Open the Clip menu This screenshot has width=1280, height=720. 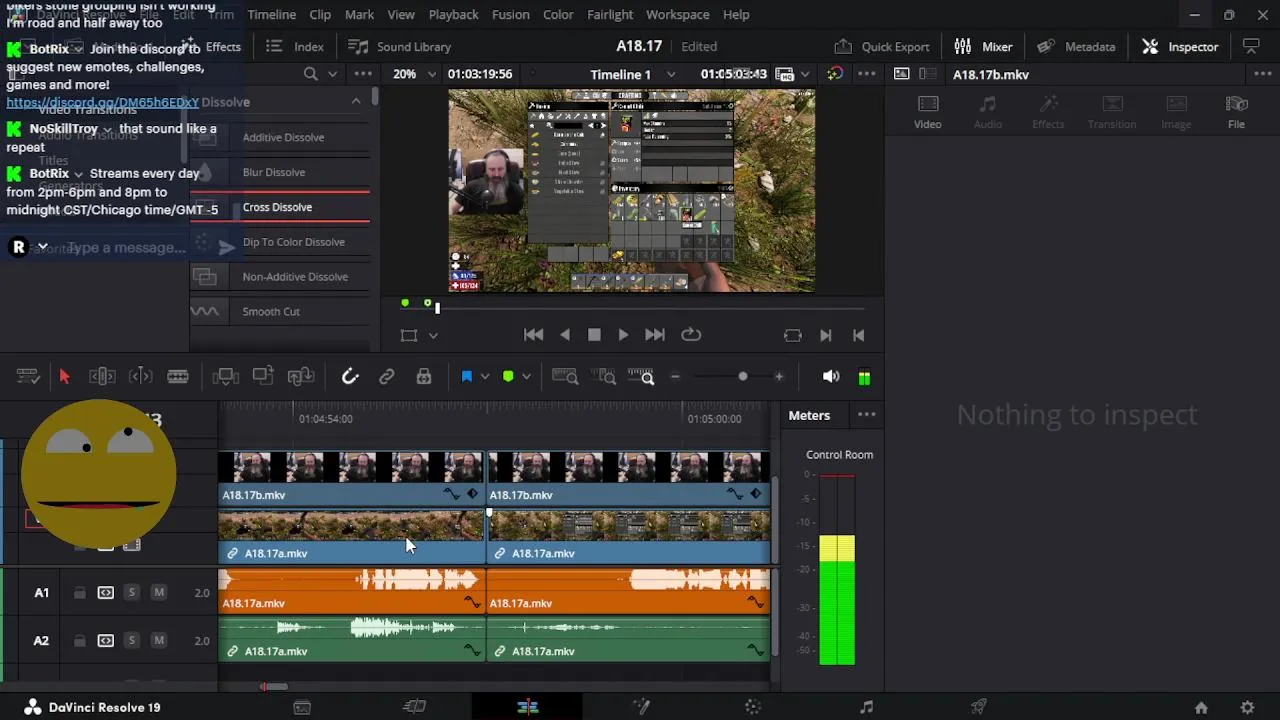tap(320, 15)
